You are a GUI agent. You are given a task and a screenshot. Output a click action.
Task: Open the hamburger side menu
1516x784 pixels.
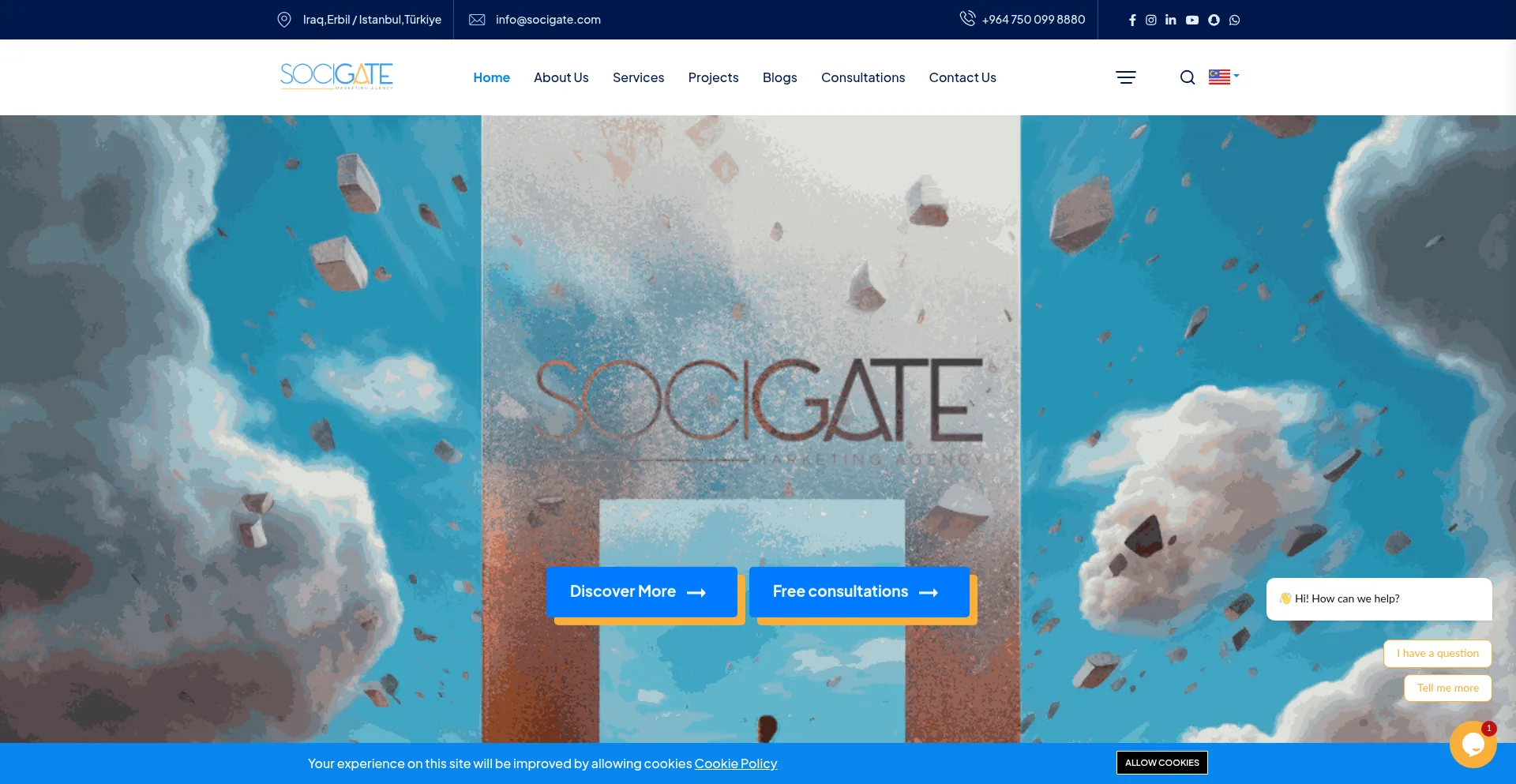pyautogui.click(x=1126, y=77)
